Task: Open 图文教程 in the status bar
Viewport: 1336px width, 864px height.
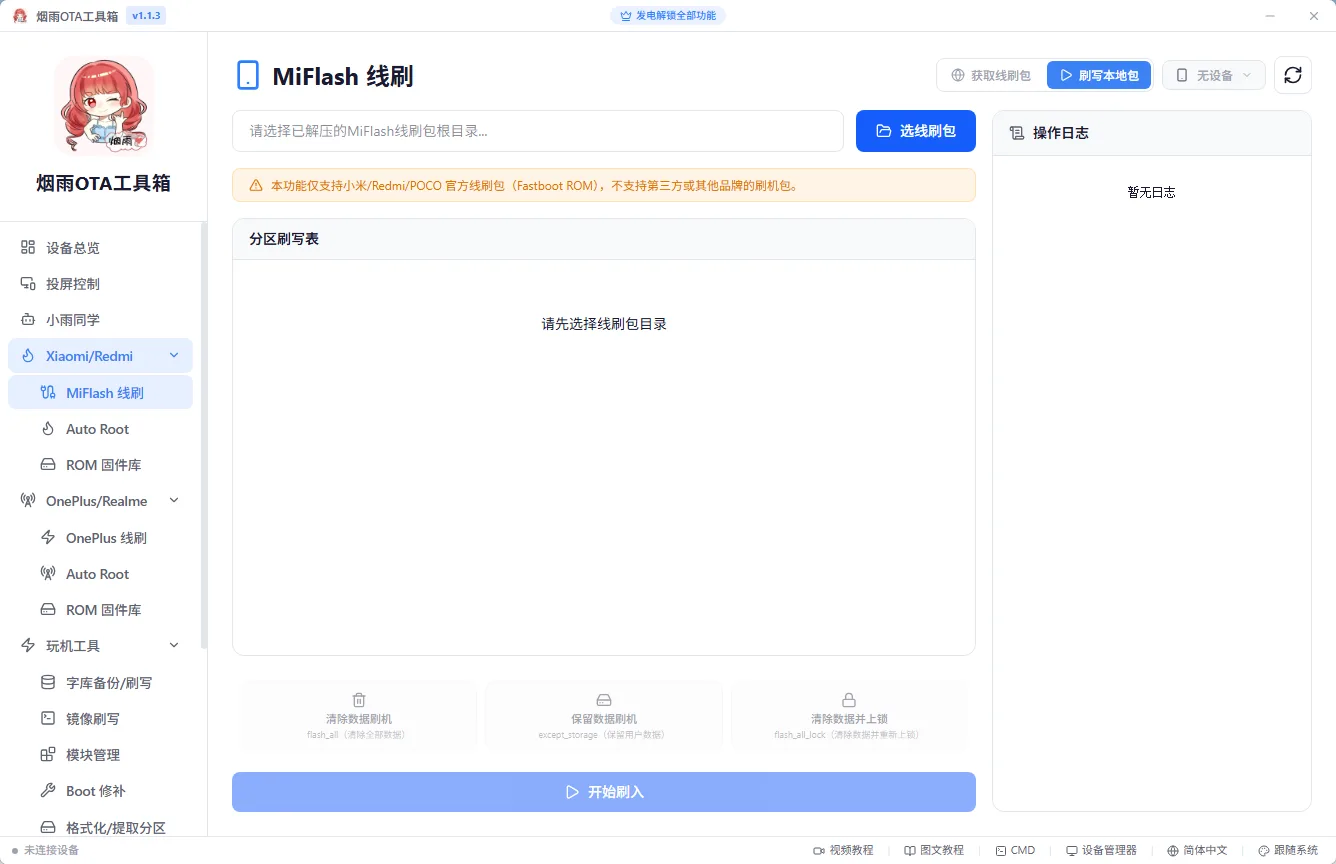Action: (934, 850)
